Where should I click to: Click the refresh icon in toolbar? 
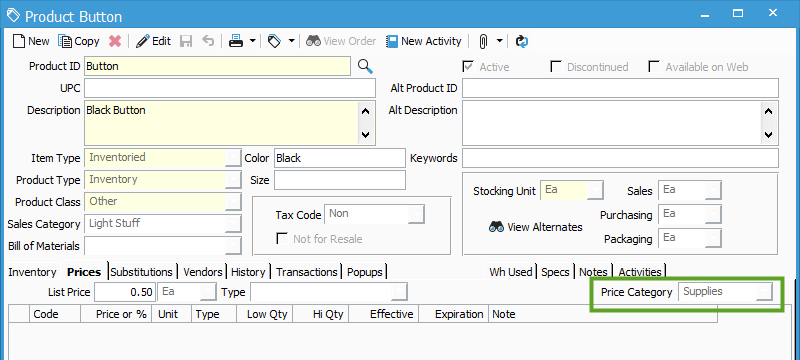pyautogui.click(x=521, y=41)
